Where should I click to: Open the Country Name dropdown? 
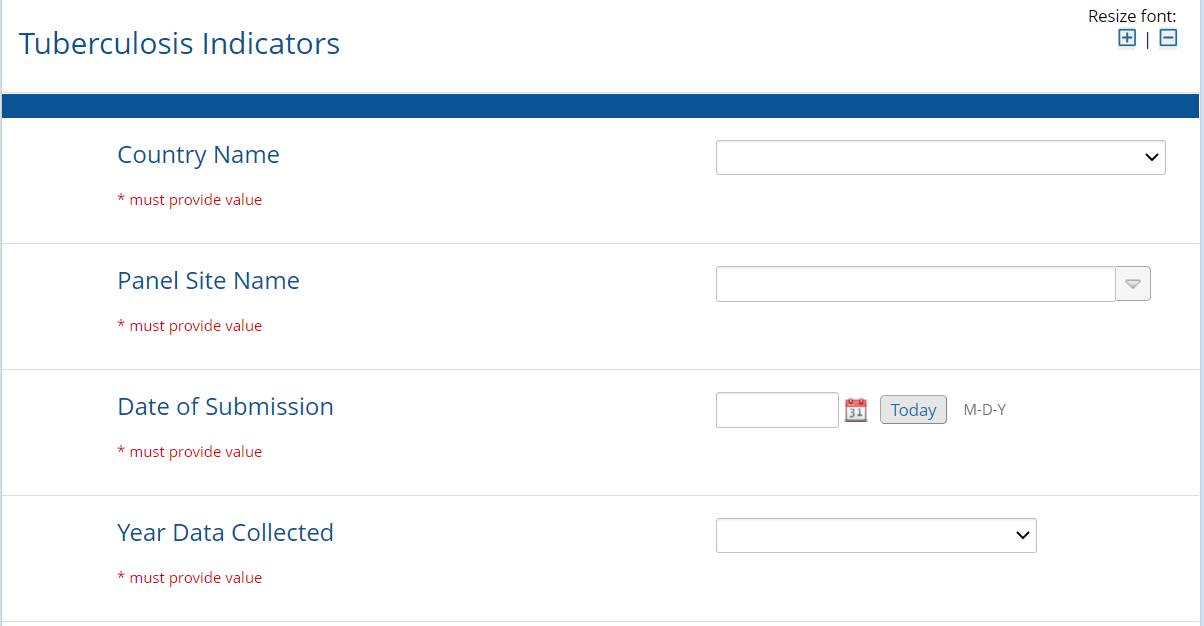click(x=940, y=157)
